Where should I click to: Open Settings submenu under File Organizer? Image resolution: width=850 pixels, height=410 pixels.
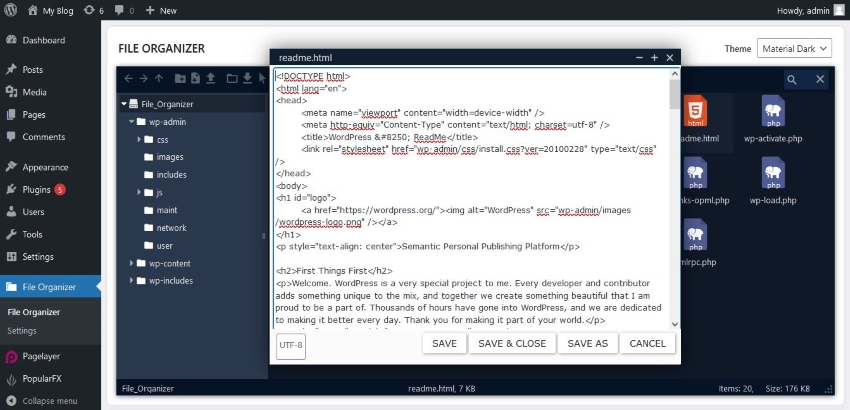coord(22,330)
